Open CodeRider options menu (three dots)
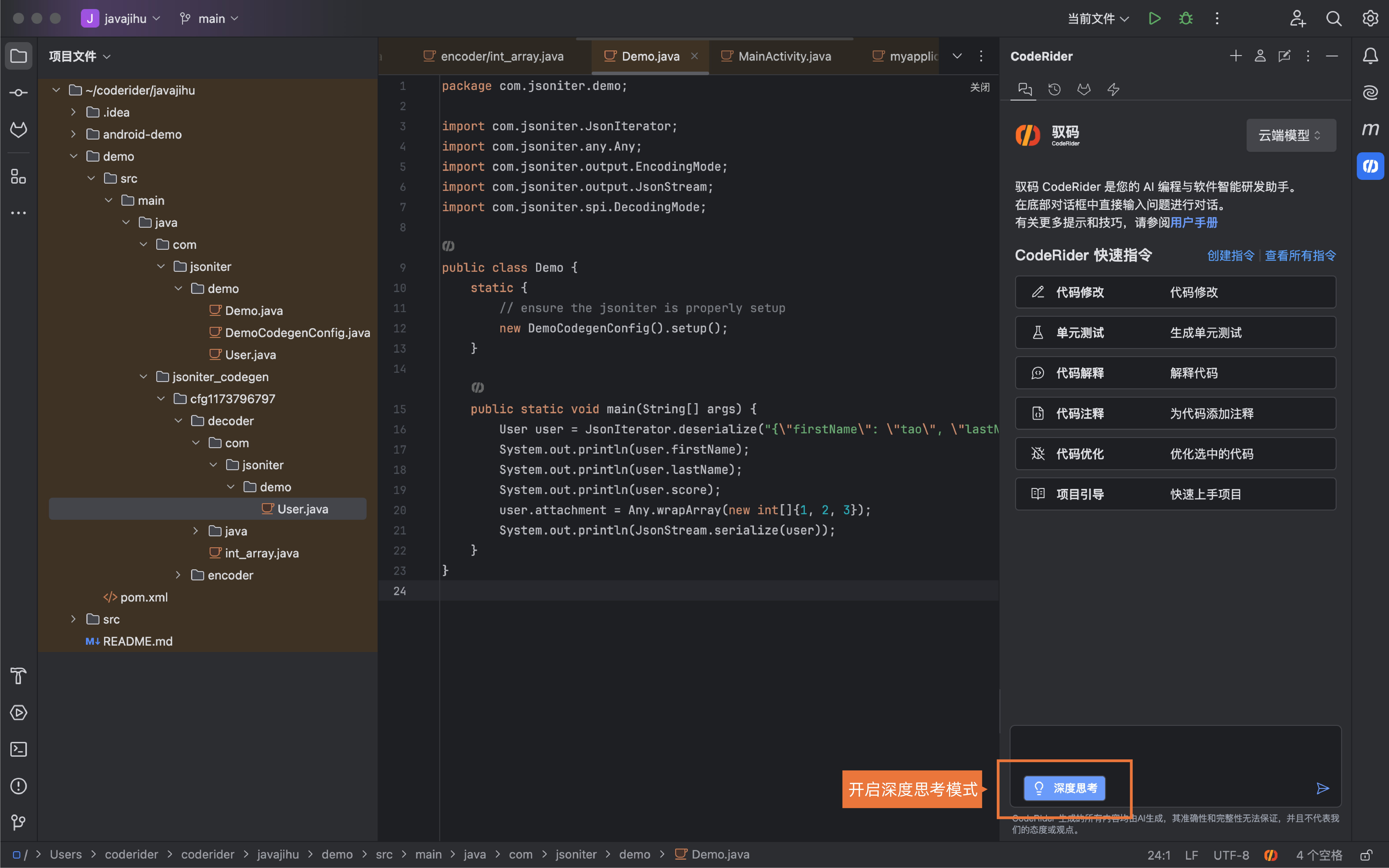The height and width of the screenshot is (868, 1389). coord(1308,56)
